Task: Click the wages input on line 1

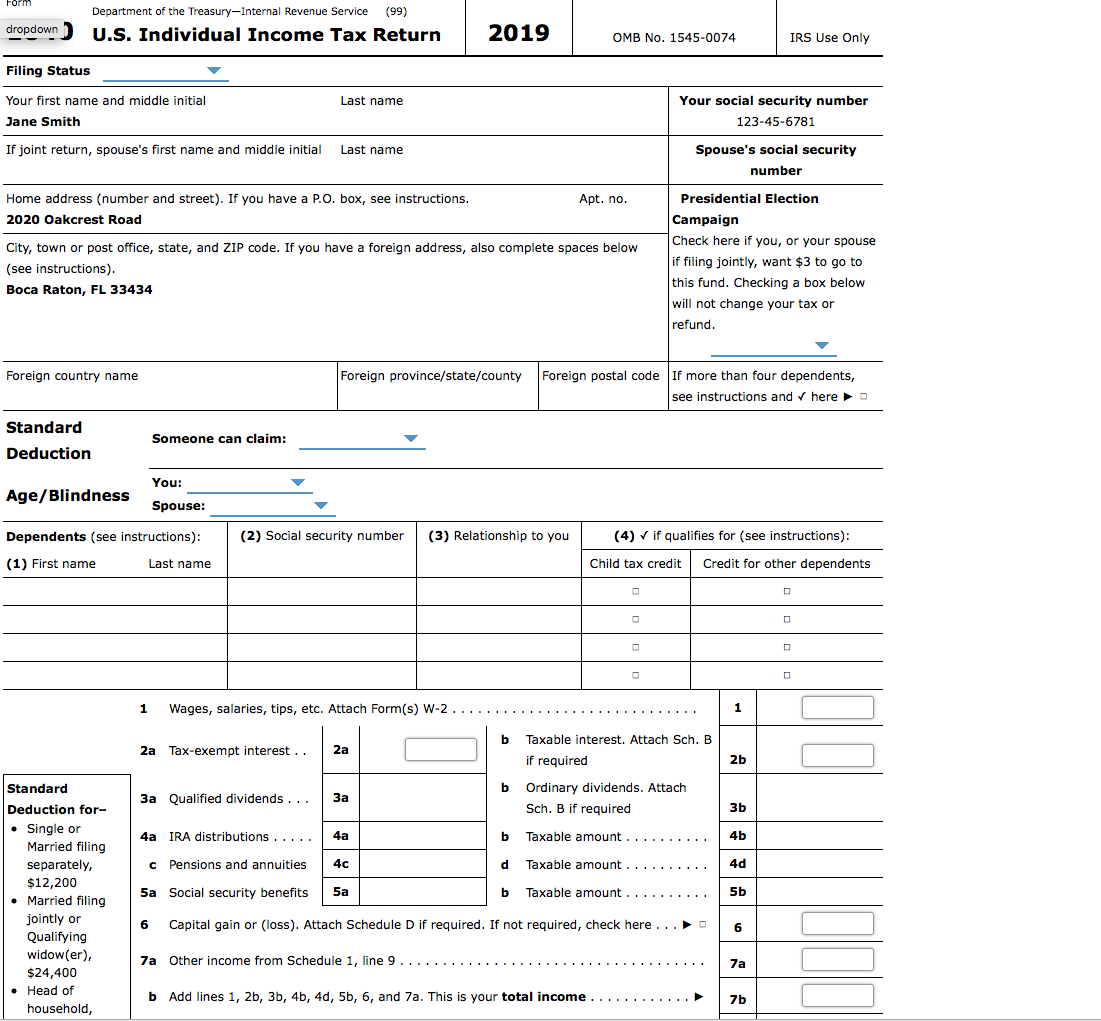Action: pos(837,707)
